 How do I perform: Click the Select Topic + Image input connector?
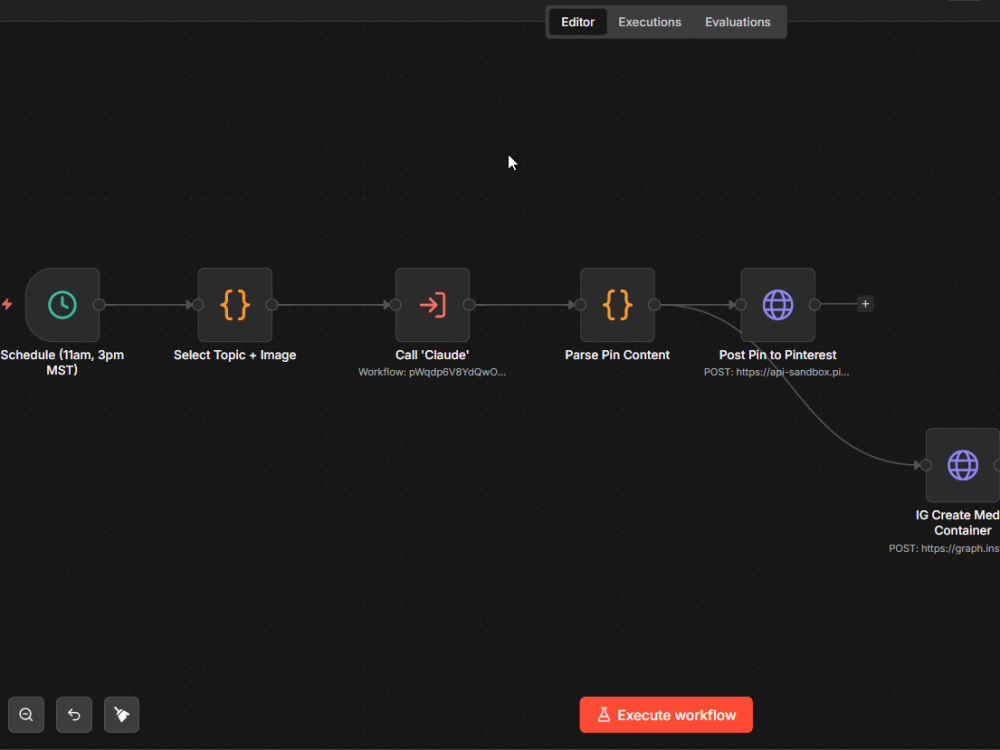198,305
